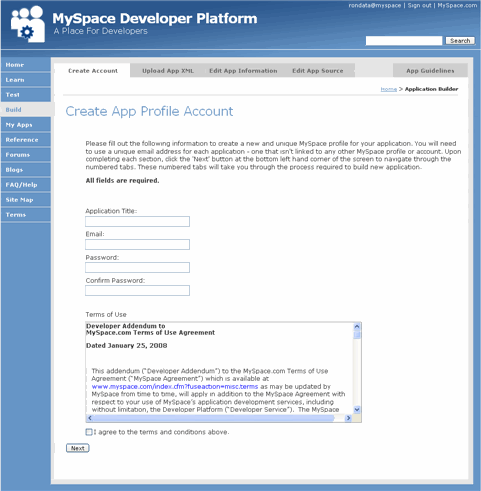Open the Test sidebar item
The width and height of the screenshot is (481, 491).
click(x=26, y=95)
